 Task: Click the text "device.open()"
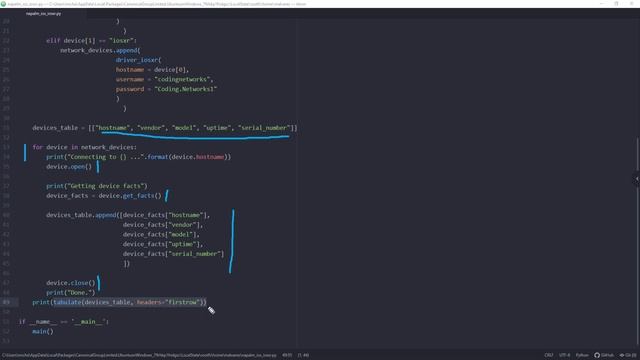(x=69, y=167)
